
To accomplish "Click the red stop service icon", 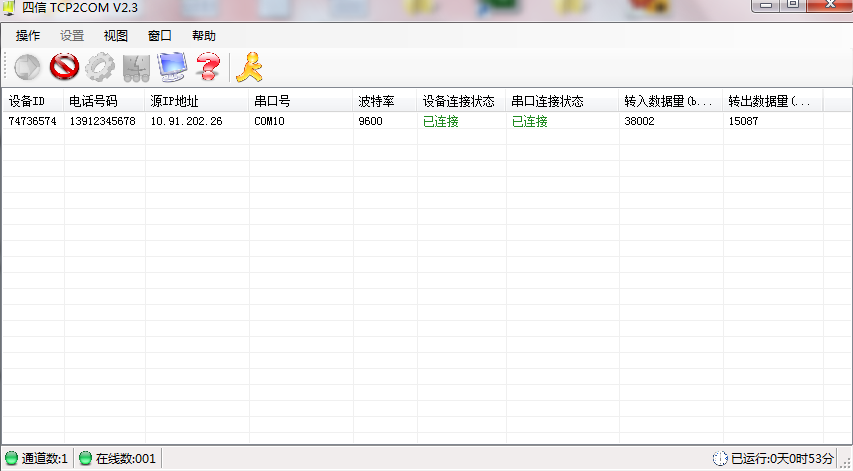I will (64, 67).
